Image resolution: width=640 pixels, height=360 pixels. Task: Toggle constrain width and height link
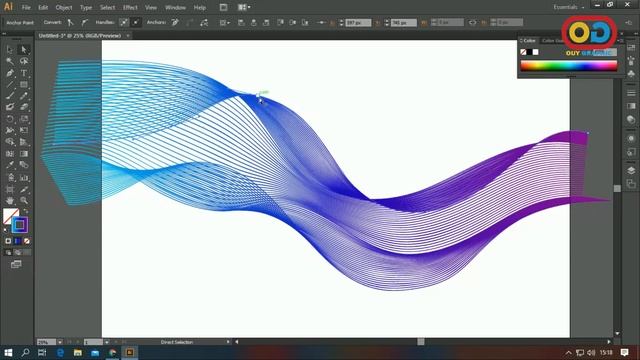pos(473,22)
